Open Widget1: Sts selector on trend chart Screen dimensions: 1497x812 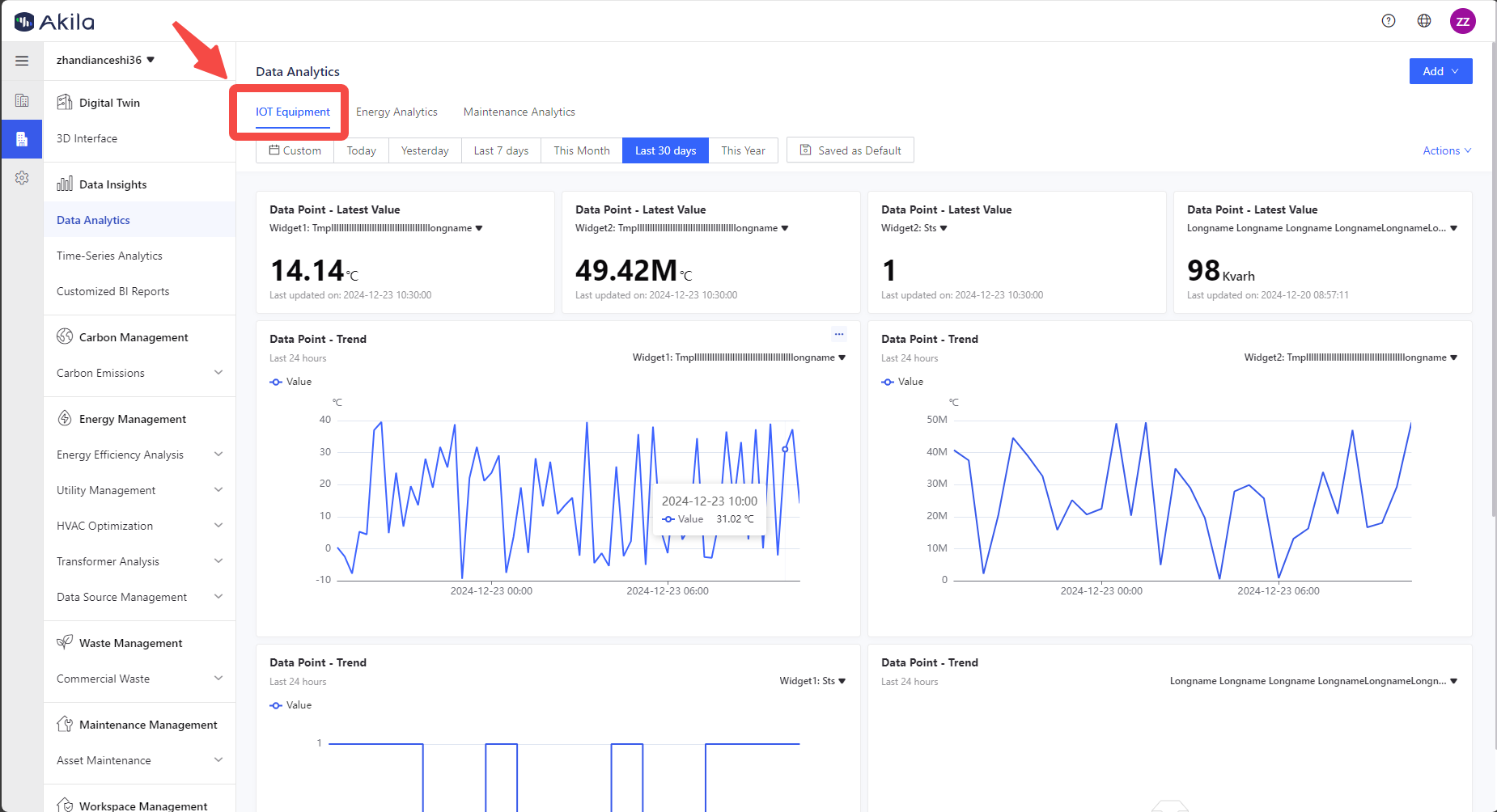(x=812, y=681)
